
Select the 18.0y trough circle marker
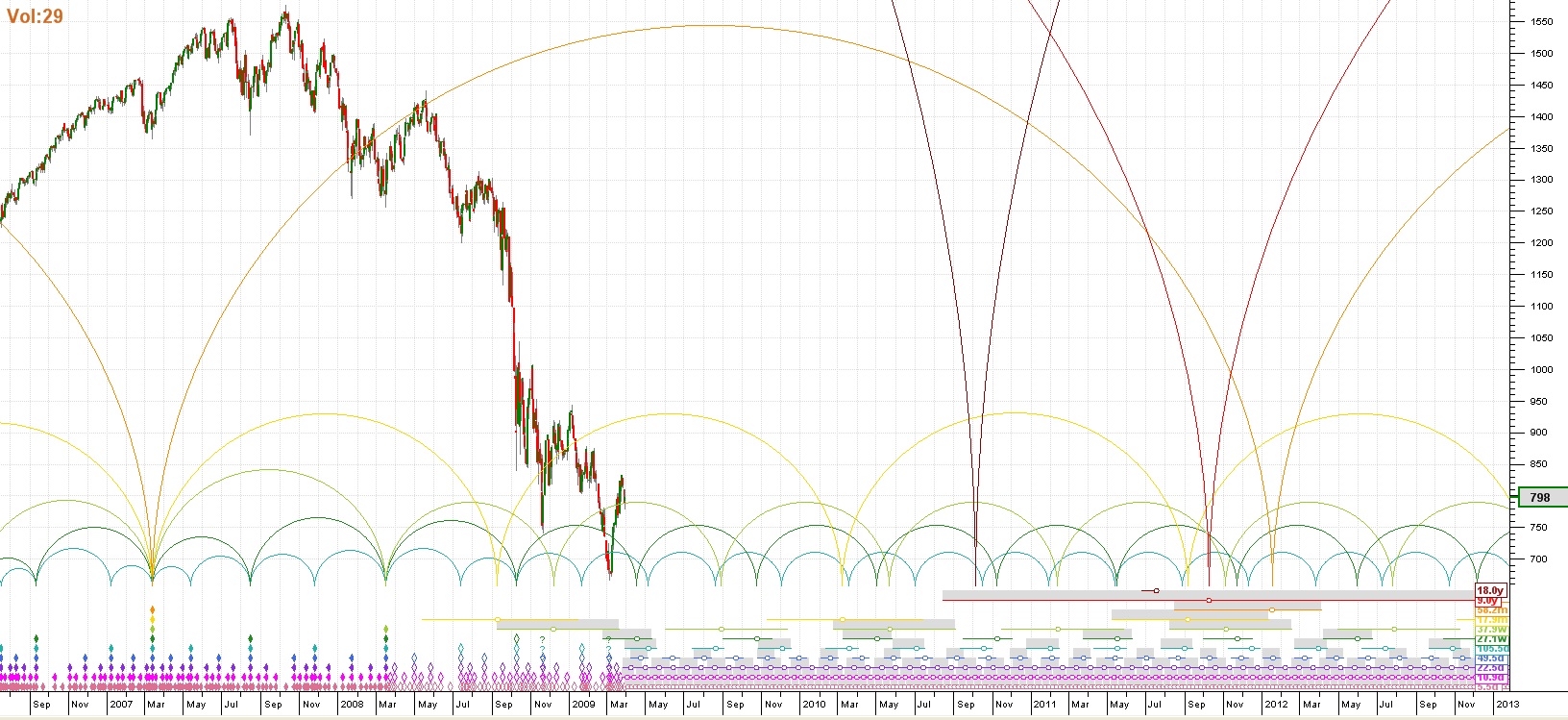point(1156,590)
